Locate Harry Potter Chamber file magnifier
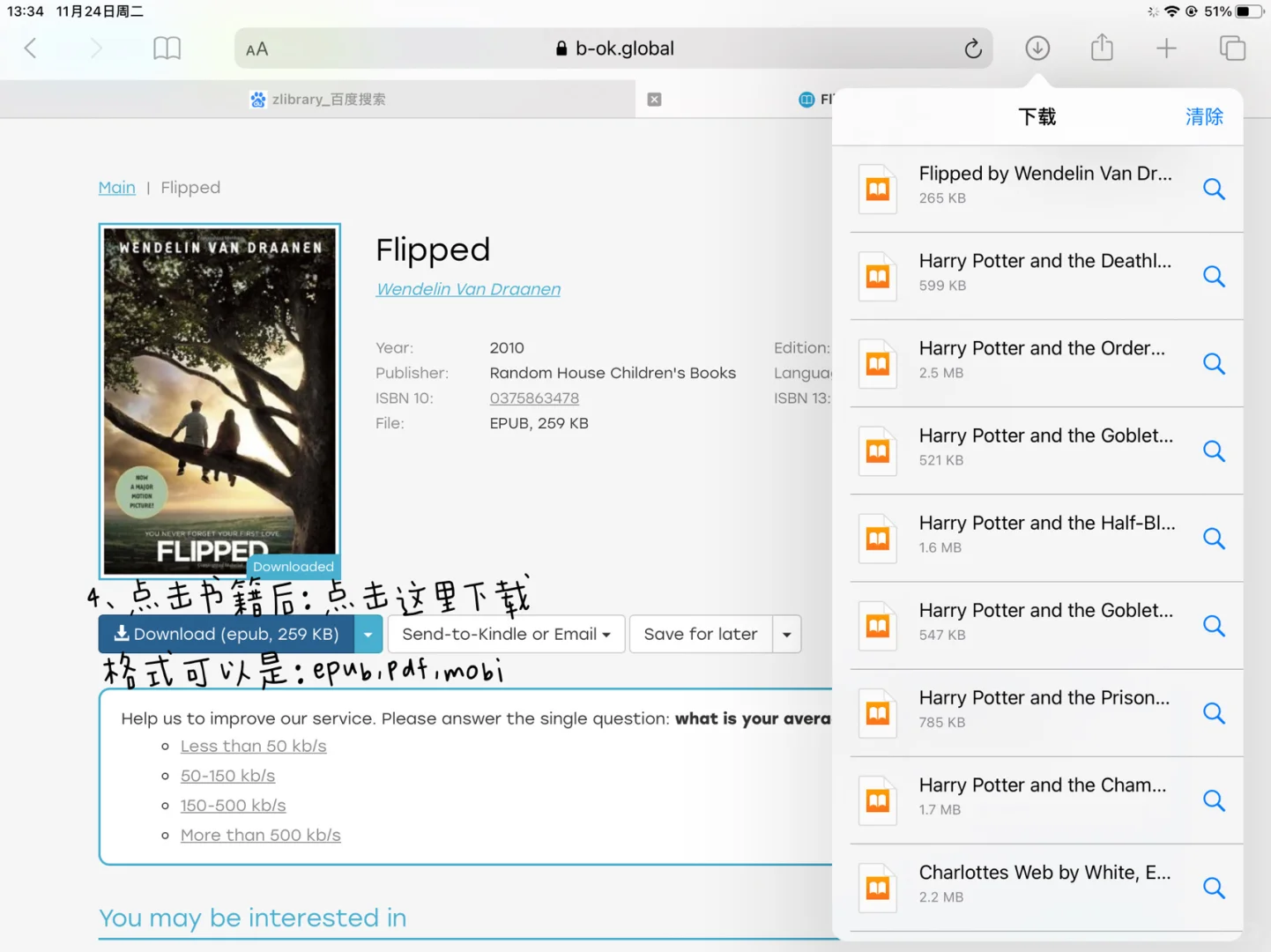The width and height of the screenshot is (1271, 952). pos(1214,800)
